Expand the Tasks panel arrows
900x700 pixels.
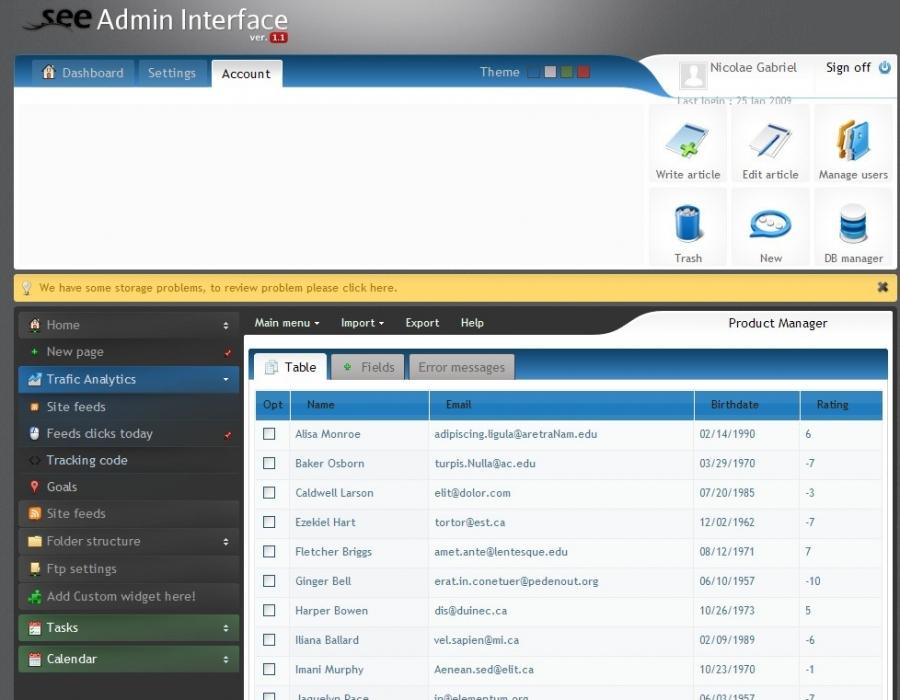226,628
